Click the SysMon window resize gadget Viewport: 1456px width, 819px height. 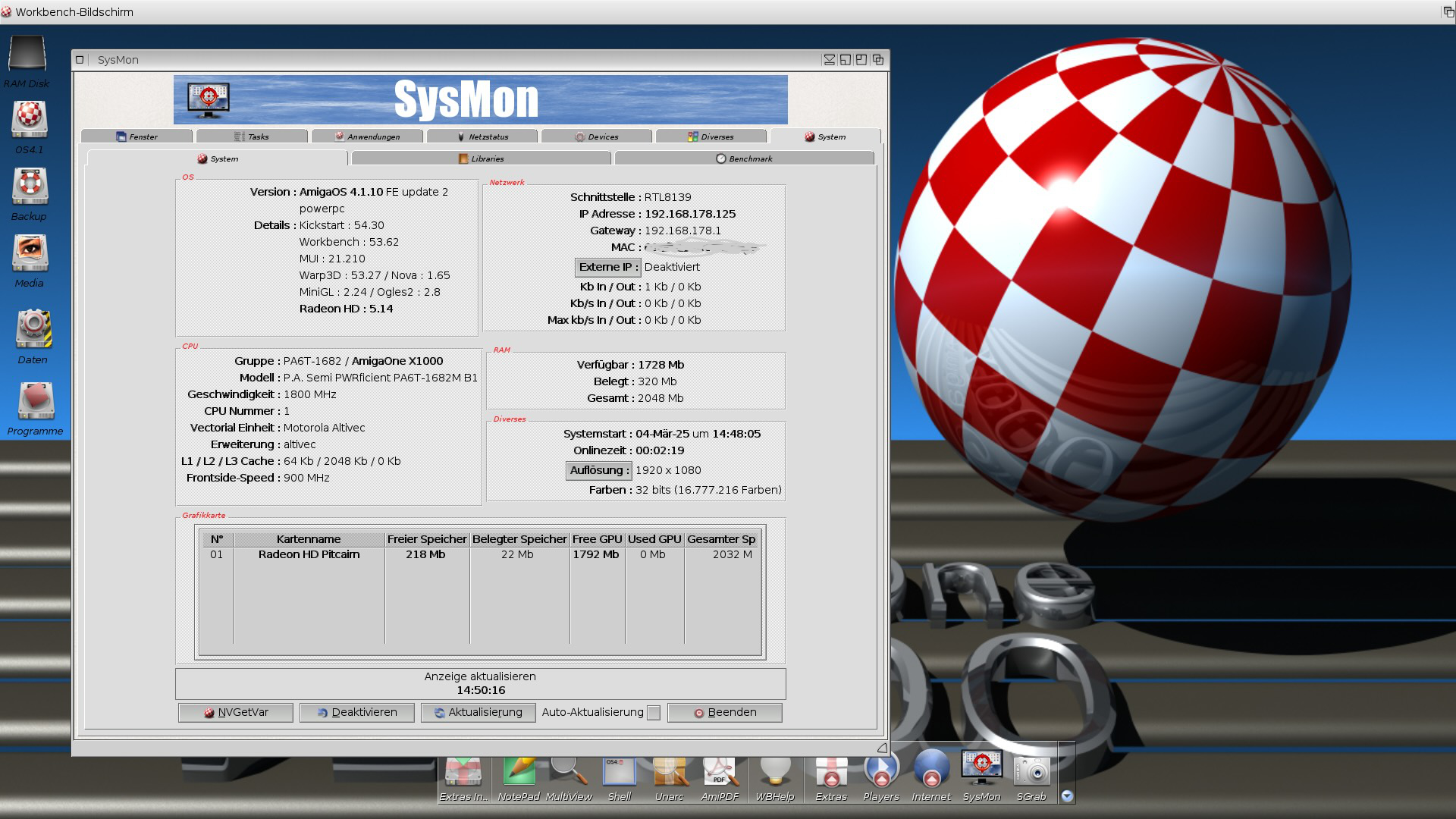click(x=882, y=748)
